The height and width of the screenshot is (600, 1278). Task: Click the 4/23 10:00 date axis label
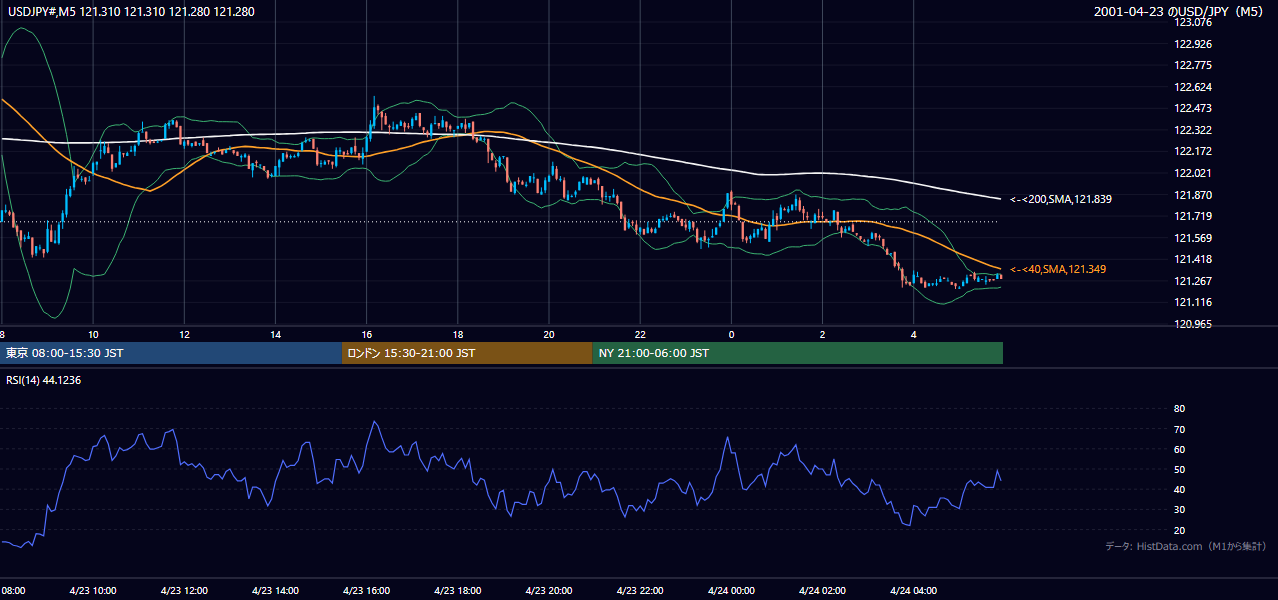point(92,590)
